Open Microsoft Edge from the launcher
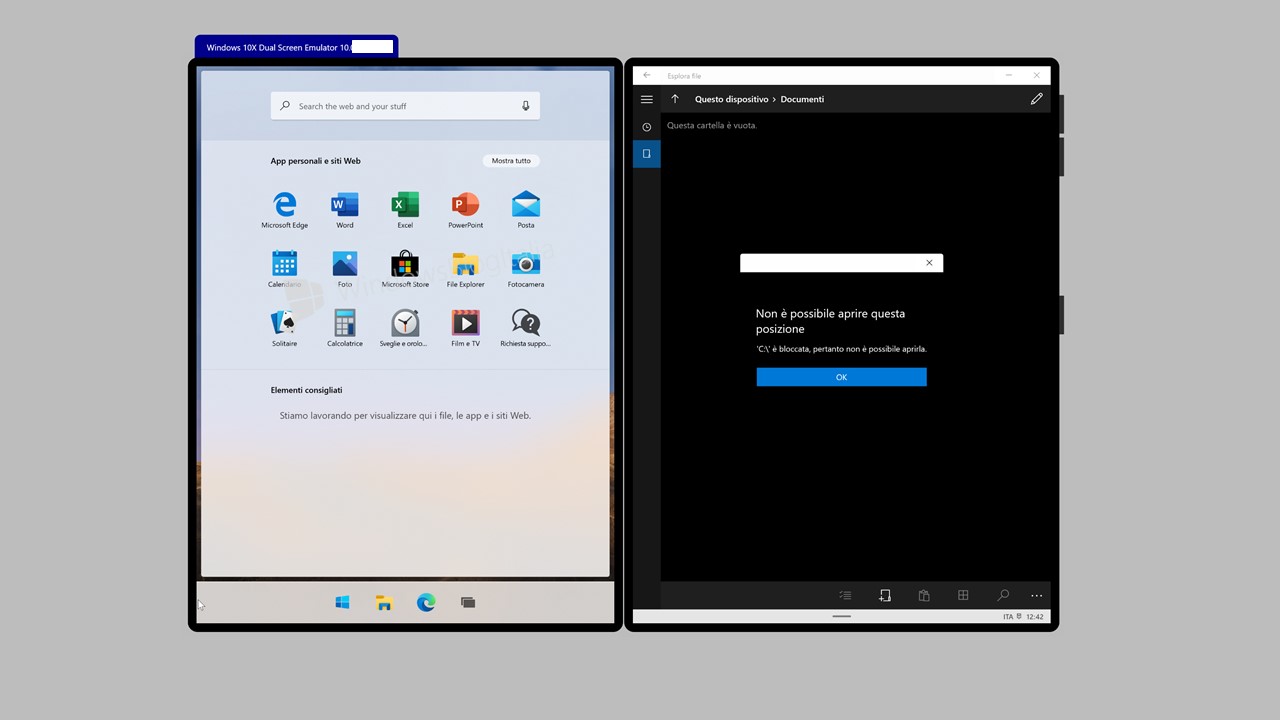The image size is (1280, 720). click(285, 211)
